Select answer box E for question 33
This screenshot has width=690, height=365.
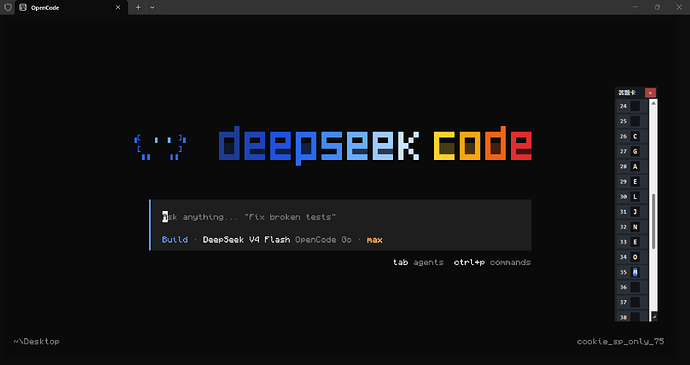coord(635,242)
